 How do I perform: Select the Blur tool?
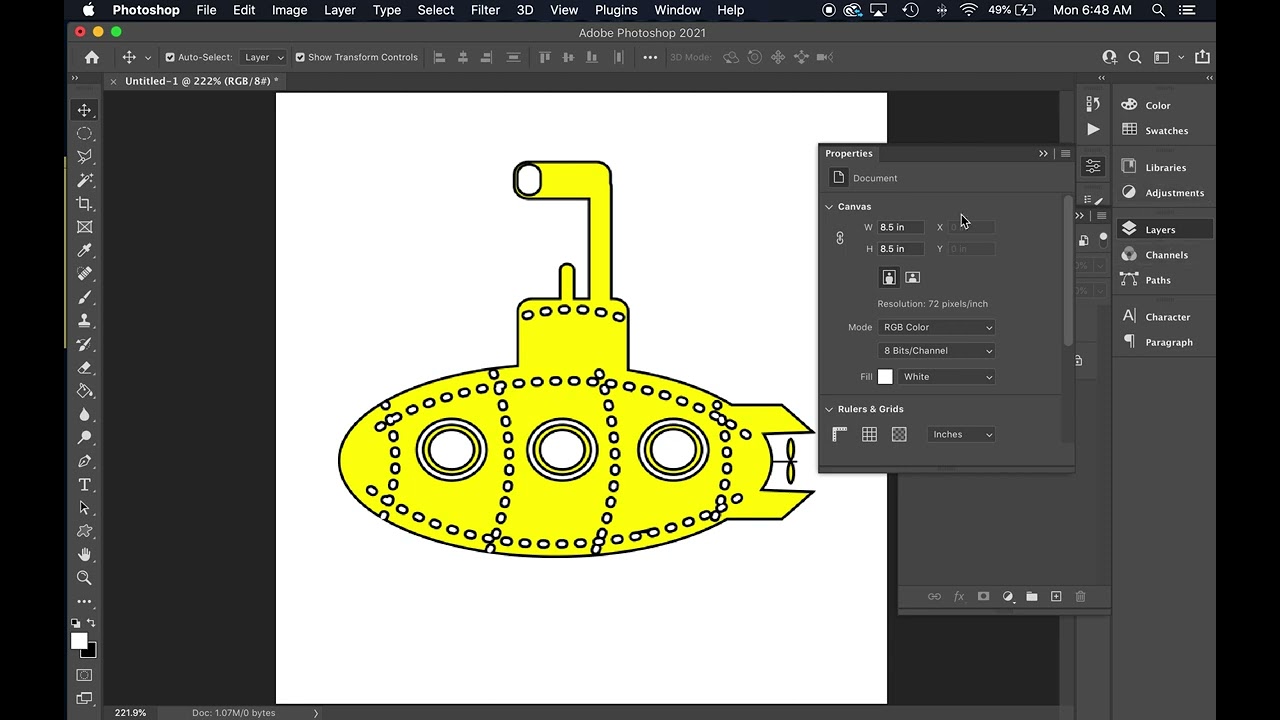85,414
